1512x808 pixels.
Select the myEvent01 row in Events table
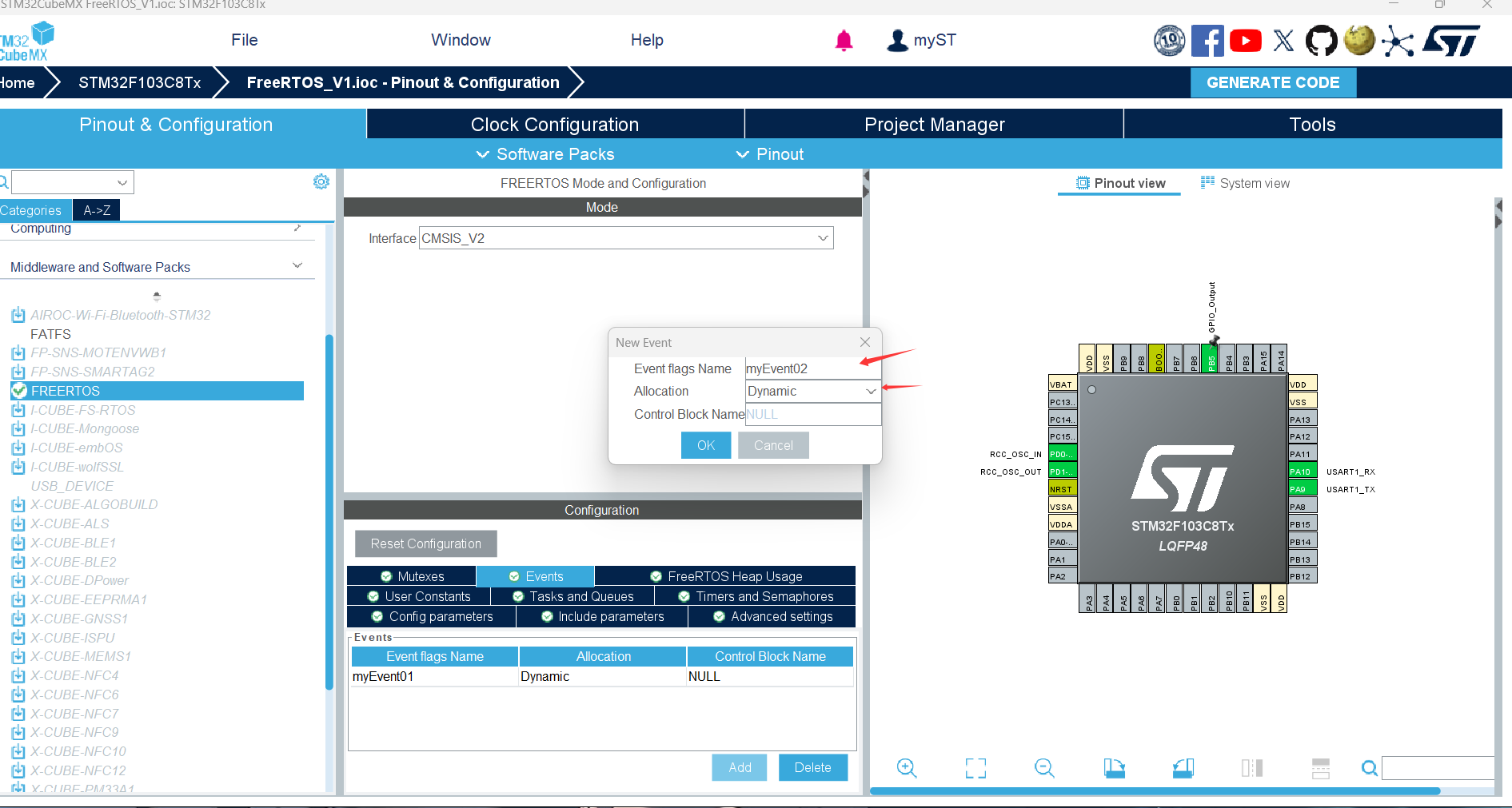pos(602,676)
